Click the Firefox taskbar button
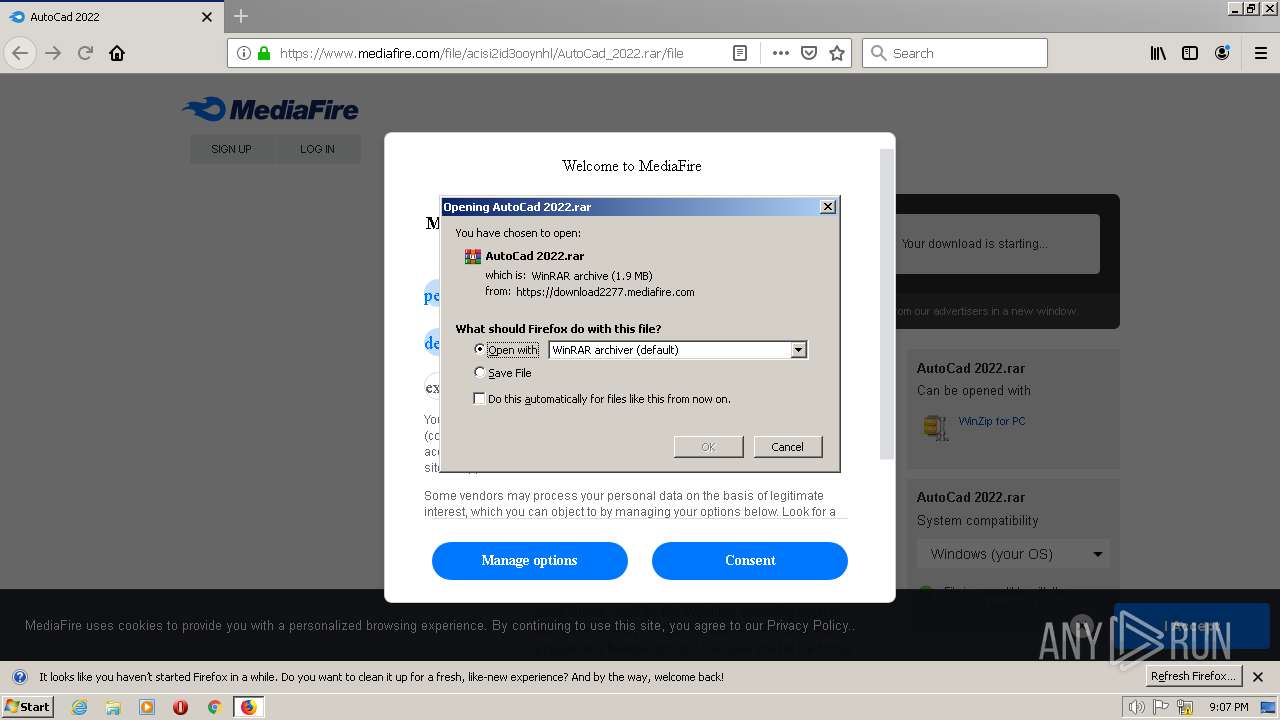1280x720 pixels. pyautogui.click(x=248, y=707)
